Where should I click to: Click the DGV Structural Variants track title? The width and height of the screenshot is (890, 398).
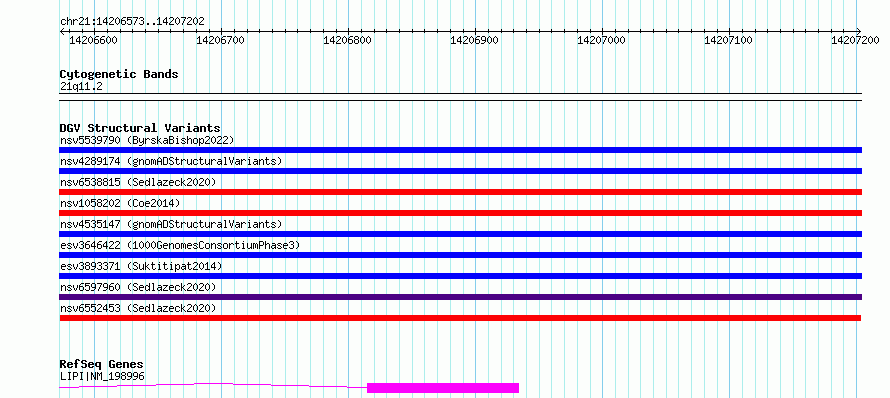tap(140, 128)
